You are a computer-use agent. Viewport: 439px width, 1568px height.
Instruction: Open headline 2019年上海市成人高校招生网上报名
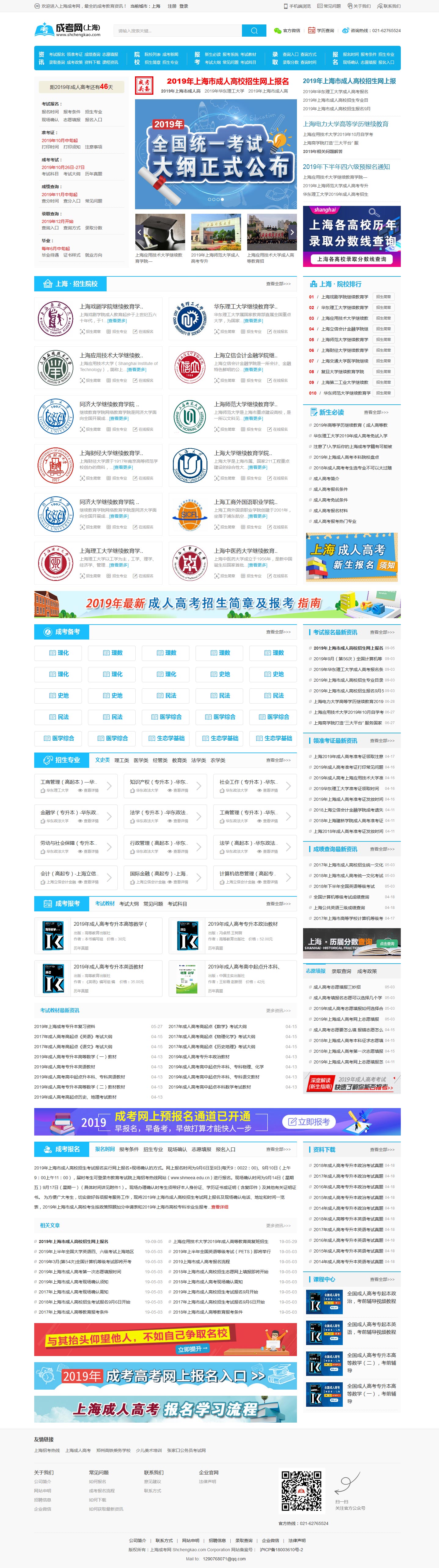click(228, 81)
